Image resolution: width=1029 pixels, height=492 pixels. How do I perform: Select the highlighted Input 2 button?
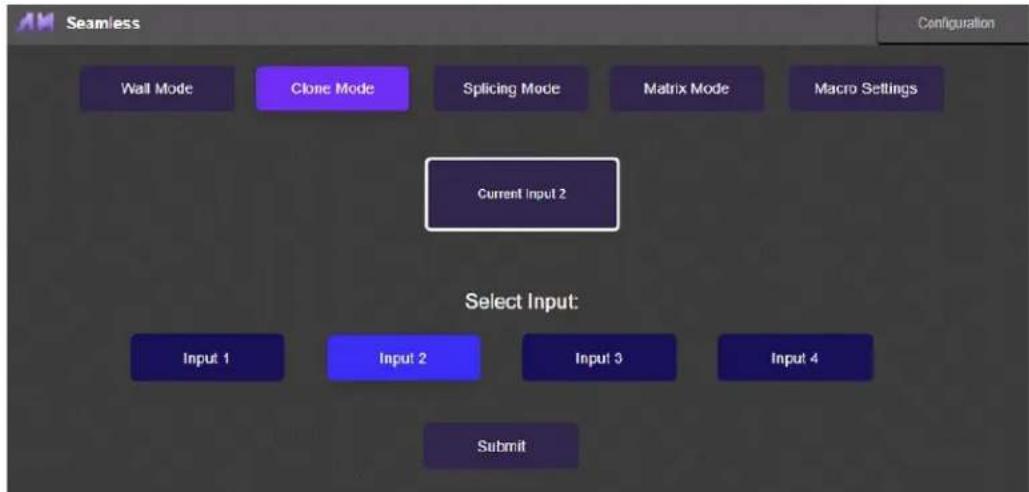point(404,358)
